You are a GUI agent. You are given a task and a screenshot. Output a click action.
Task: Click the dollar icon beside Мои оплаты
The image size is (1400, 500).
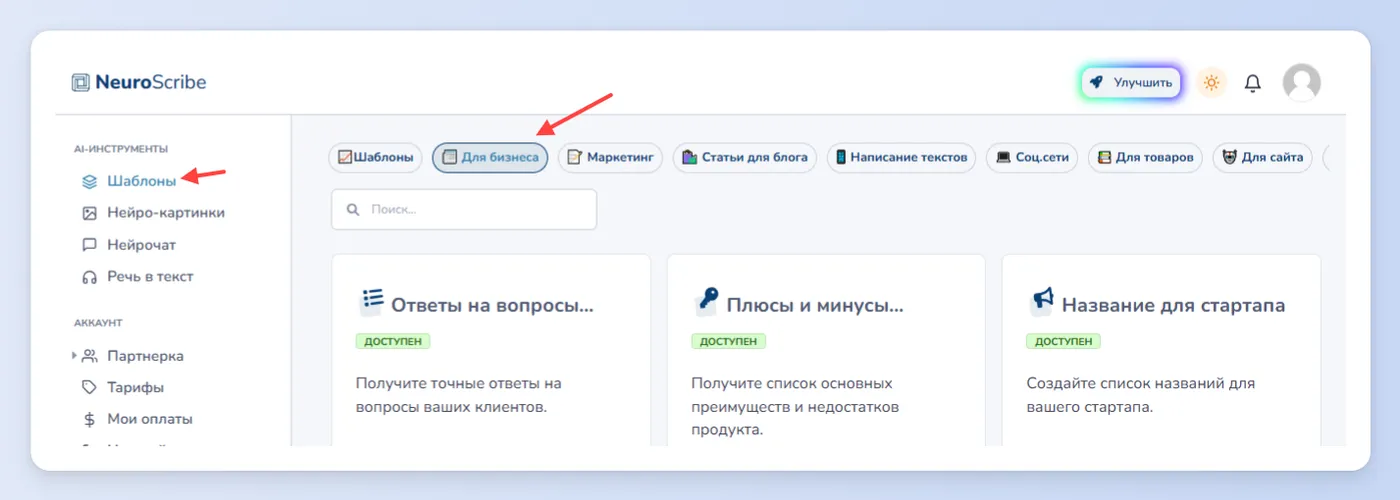click(x=89, y=419)
